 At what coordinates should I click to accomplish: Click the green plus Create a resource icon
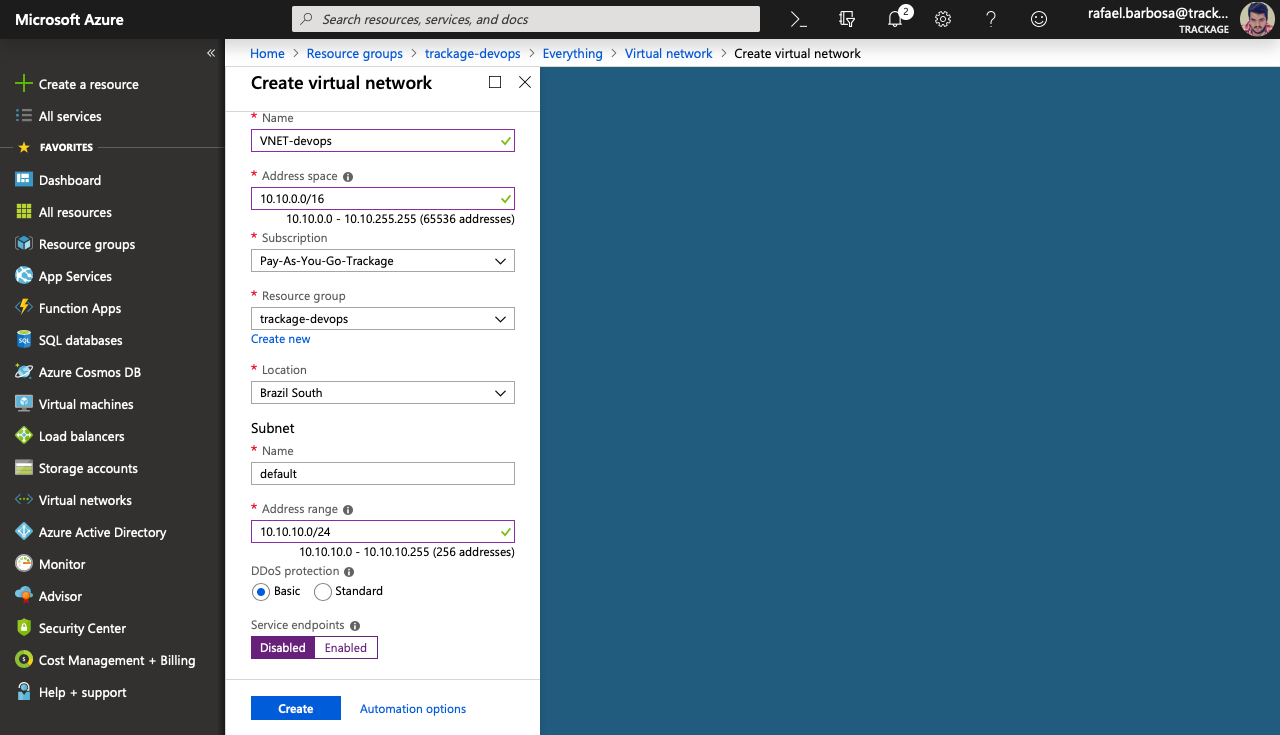tap(24, 84)
